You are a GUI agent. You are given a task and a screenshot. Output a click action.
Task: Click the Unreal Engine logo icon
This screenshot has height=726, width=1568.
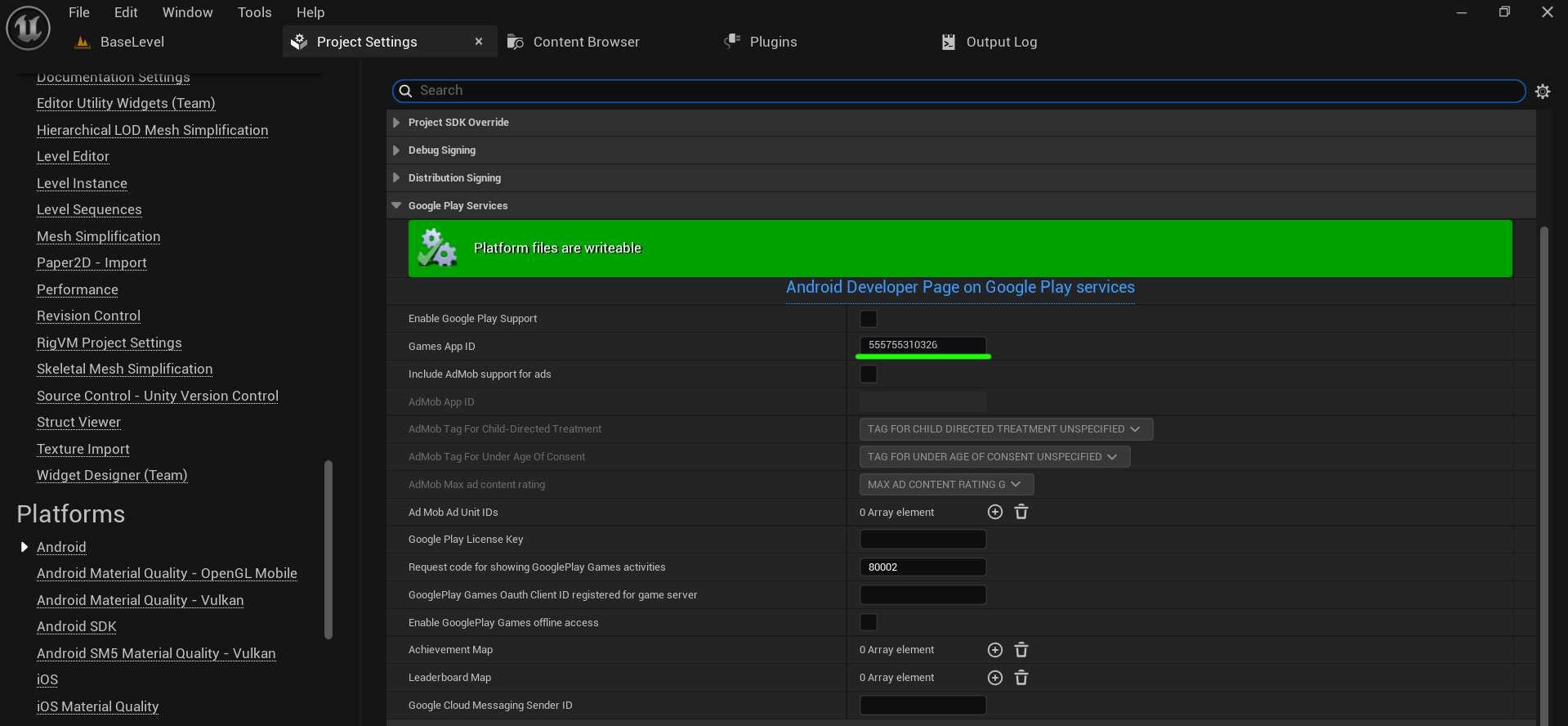[29, 28]
